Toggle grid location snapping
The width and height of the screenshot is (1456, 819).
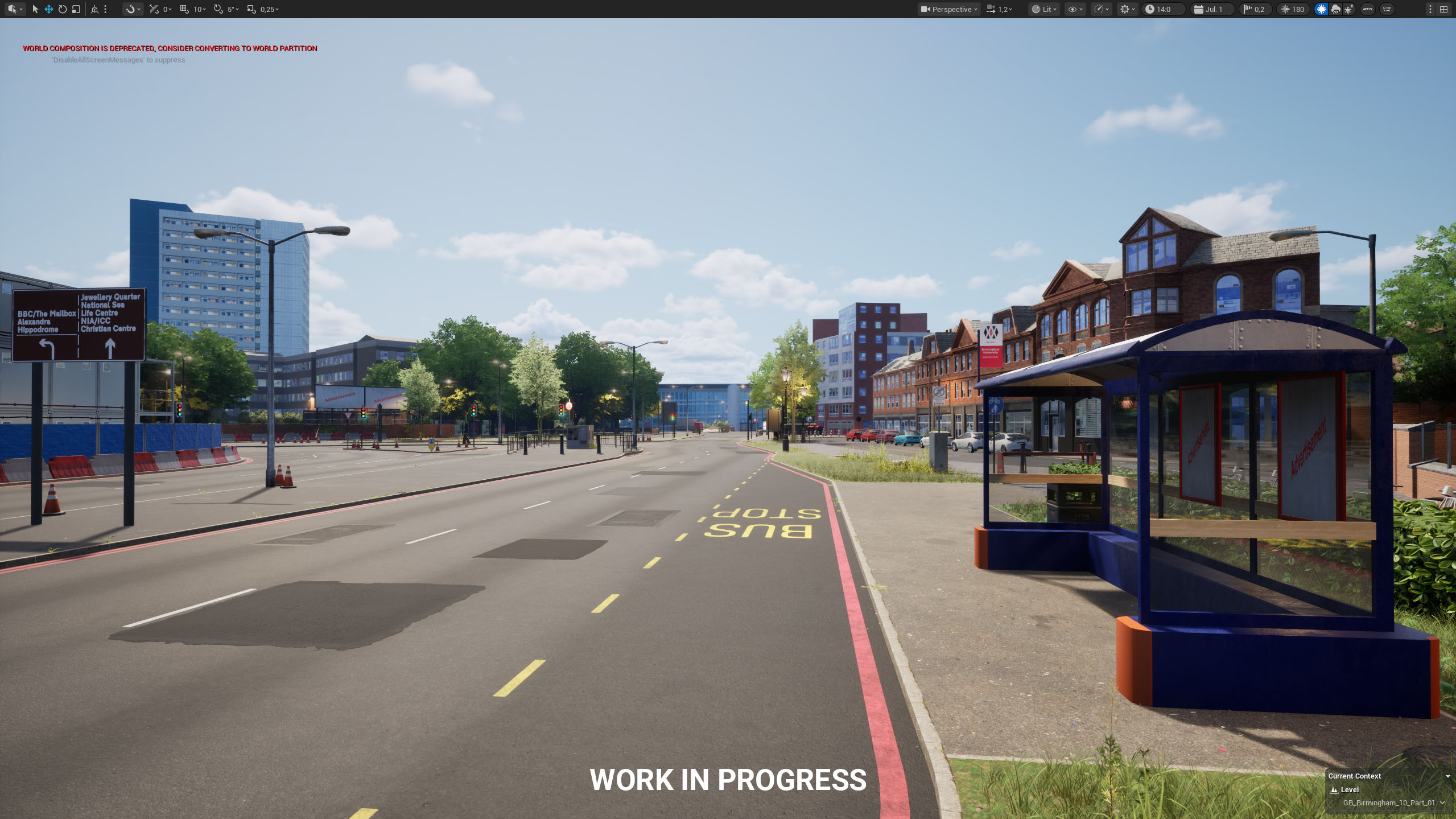(184, 9)
